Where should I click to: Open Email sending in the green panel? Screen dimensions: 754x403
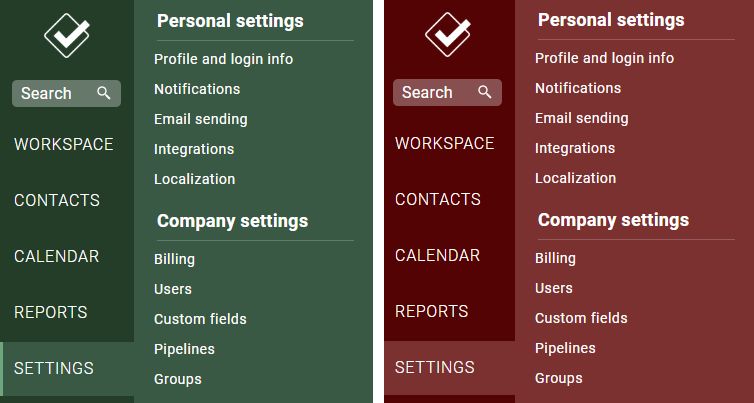(201, 119)
